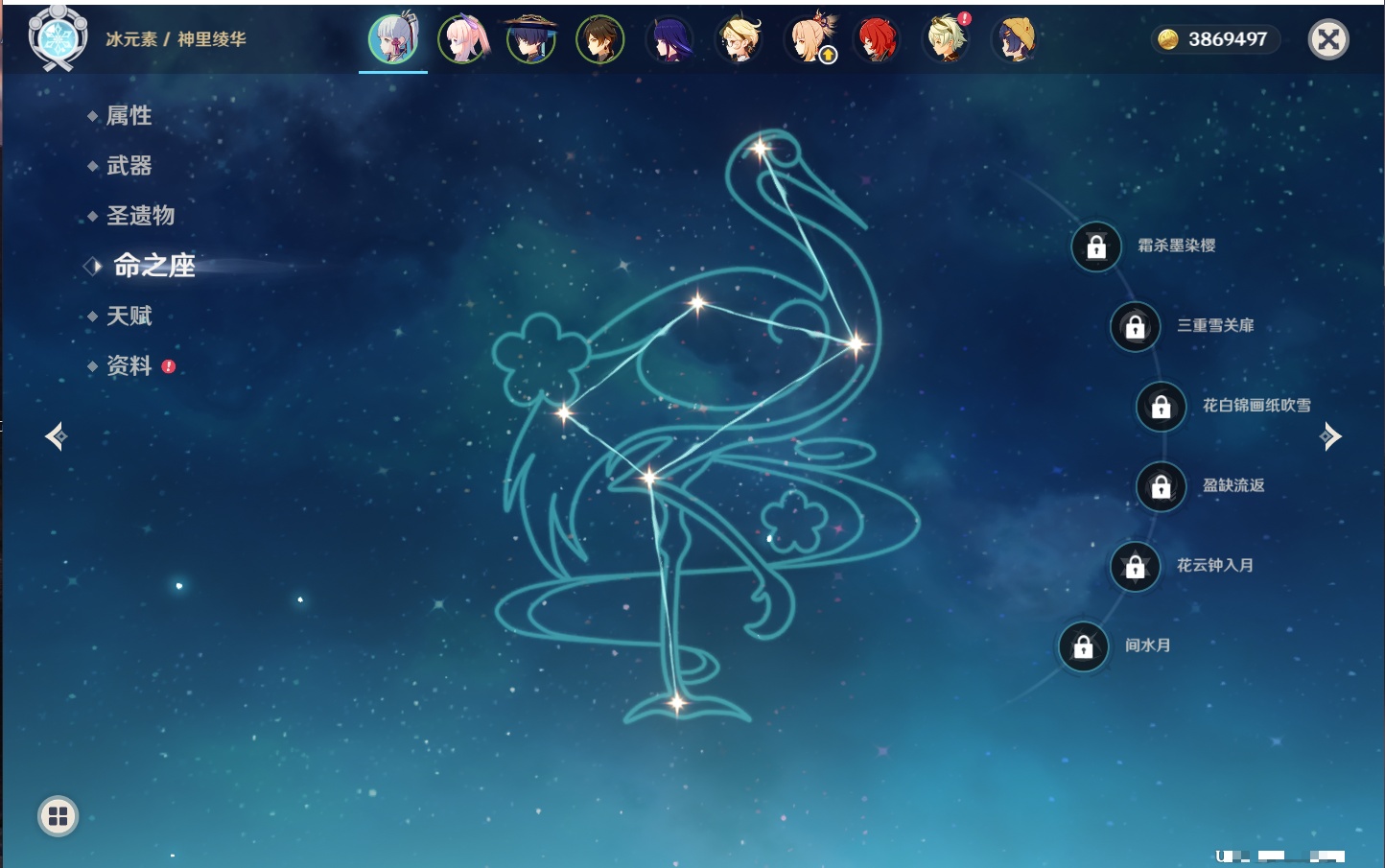1385x868 pixels.
Task: Switch to the pink-haired Kokomi portrait
Action: 463,39
